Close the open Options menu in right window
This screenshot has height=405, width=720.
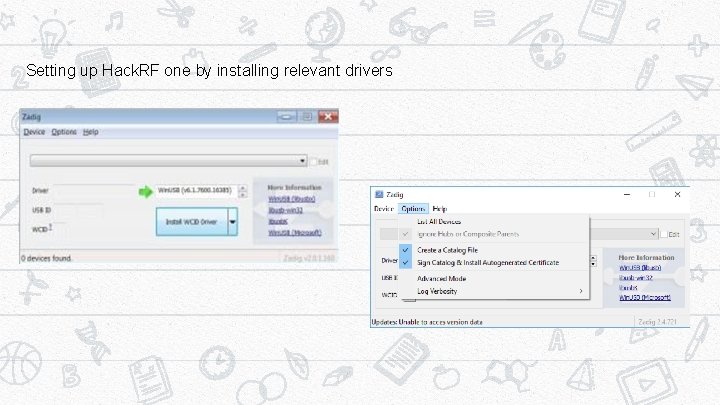(413, 208)
